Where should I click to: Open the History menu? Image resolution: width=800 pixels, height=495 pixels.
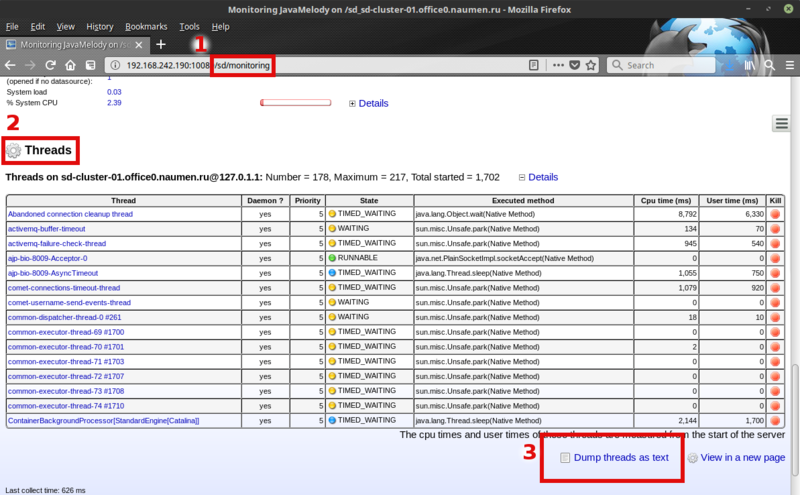click(x=100, y=26)
